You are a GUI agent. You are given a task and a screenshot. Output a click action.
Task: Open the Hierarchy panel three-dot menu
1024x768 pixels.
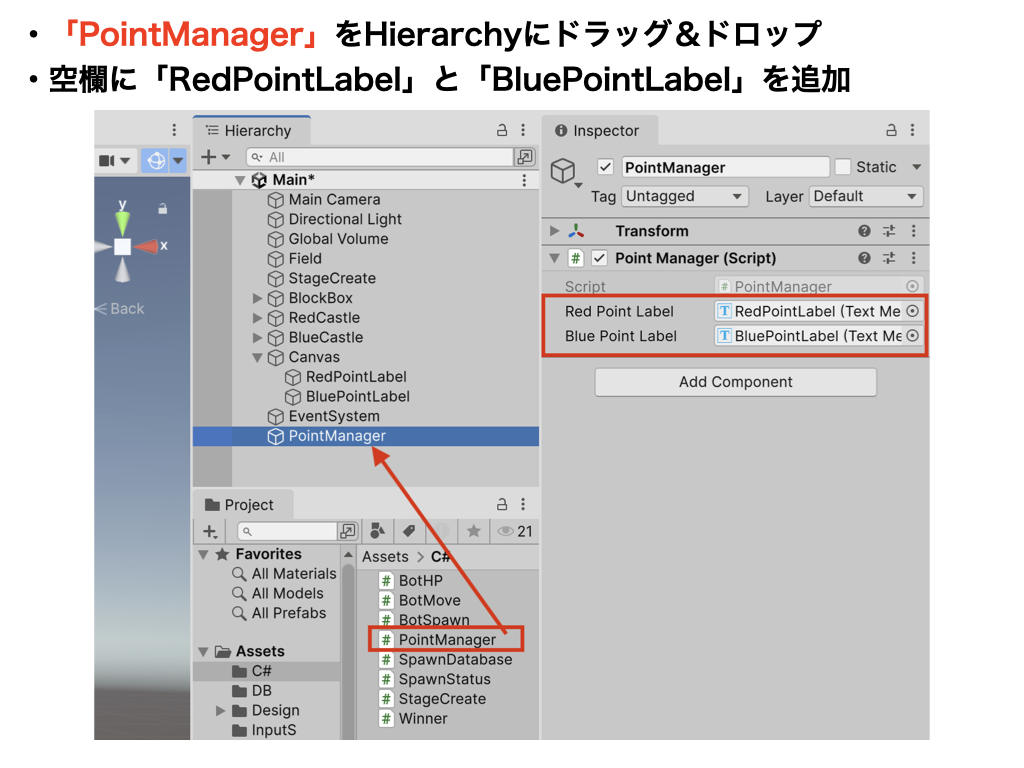(523, 130)
